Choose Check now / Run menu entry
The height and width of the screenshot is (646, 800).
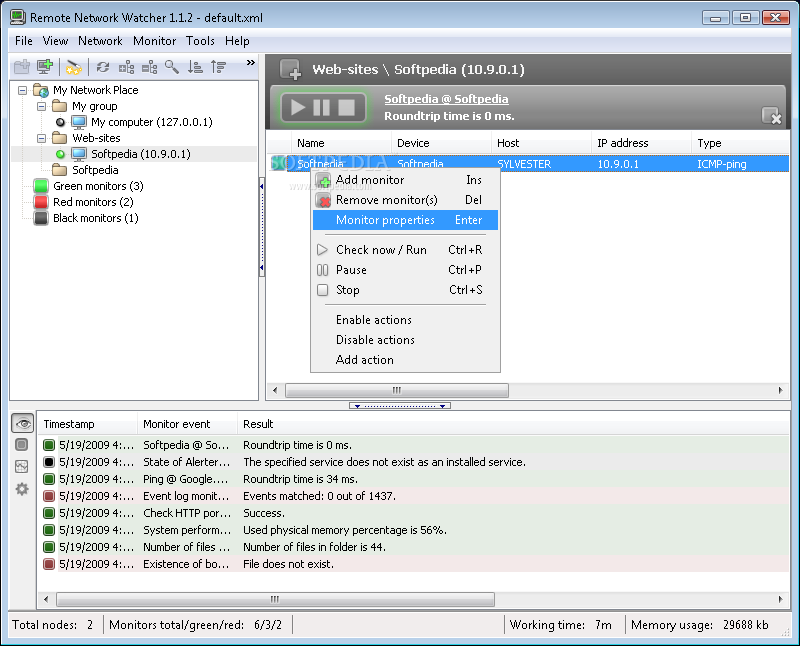click(x=405, y=250)
